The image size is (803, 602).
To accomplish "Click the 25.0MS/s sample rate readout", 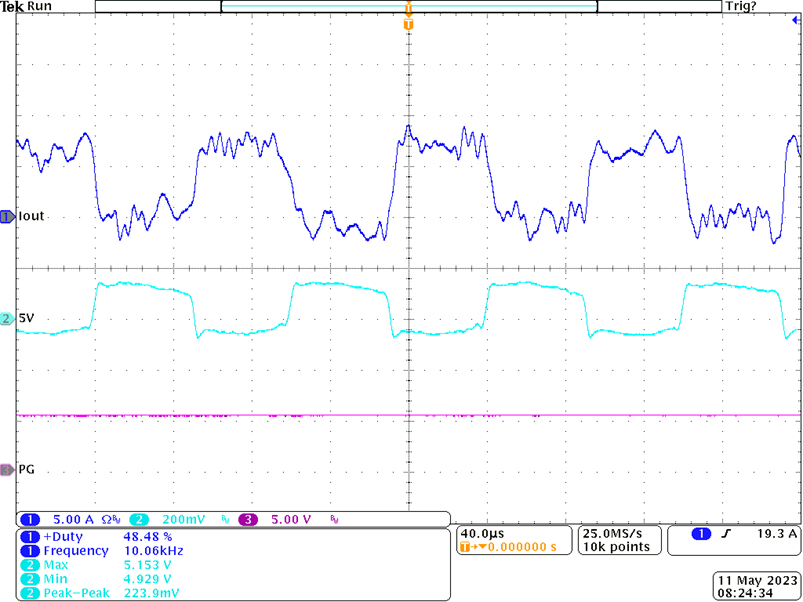I will [611, 533].
